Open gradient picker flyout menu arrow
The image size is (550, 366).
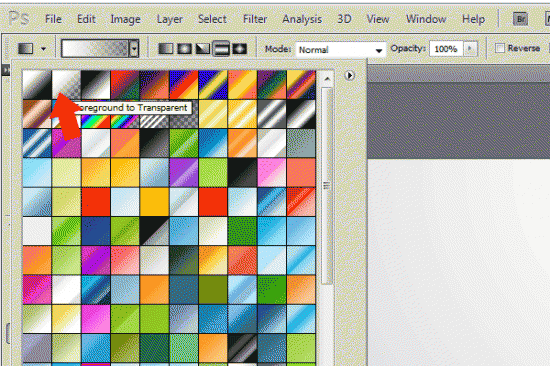[x=349, y=75]
